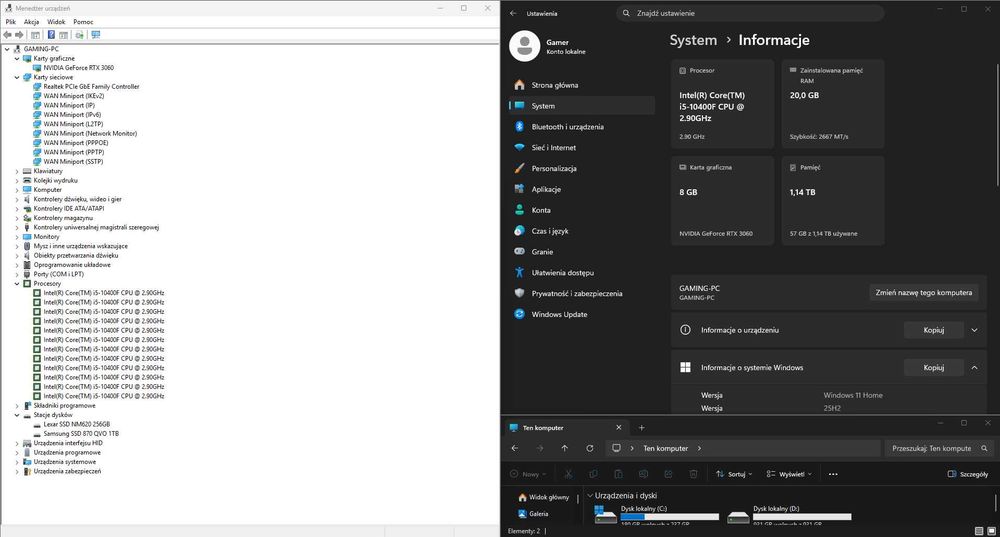Viewport: 1000px width, 537px height.
Task: Click Kopiuj next to Informacje o urządzeniu
Action: (933, 330)
